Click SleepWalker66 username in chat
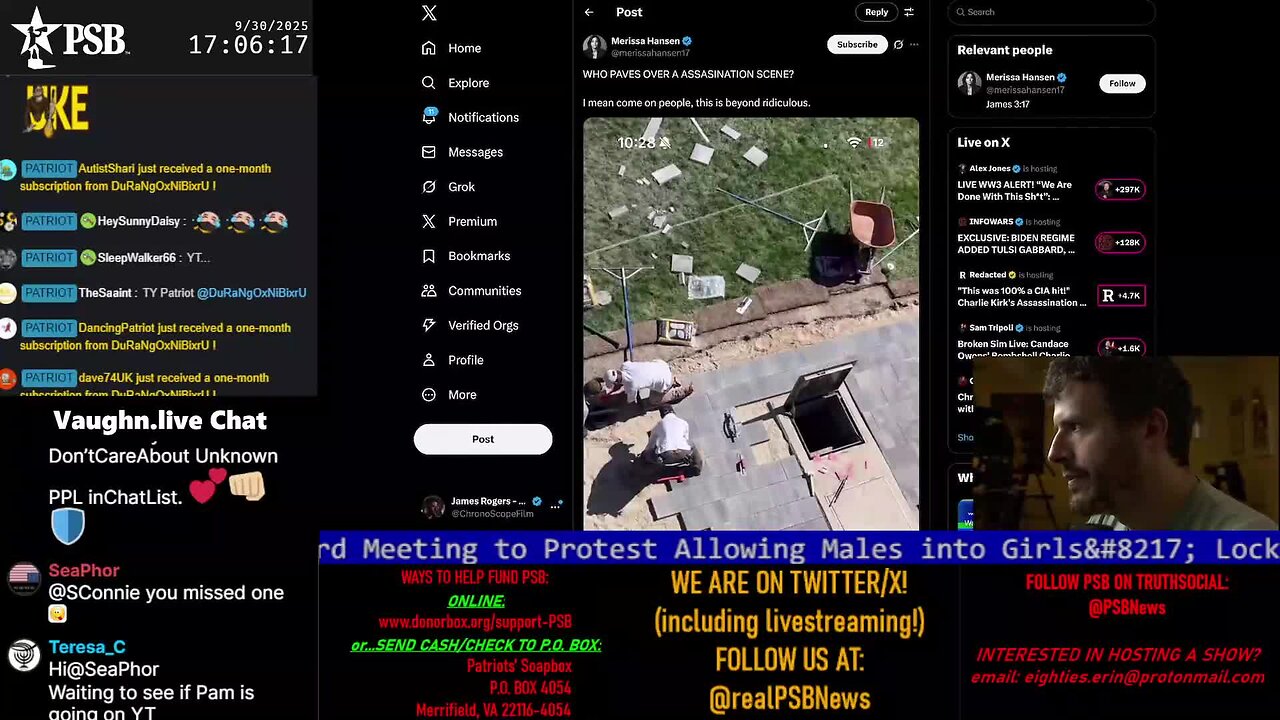 pos(136,258)
